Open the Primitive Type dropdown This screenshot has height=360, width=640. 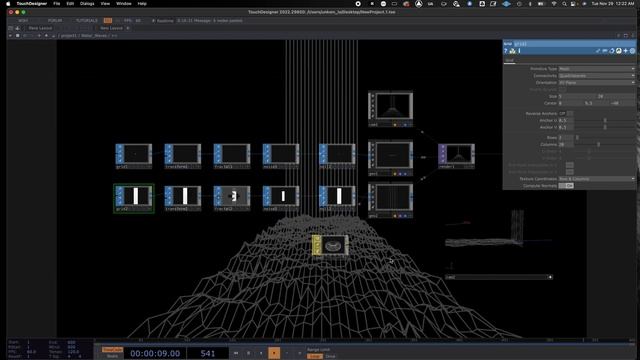tap(596, 69)
